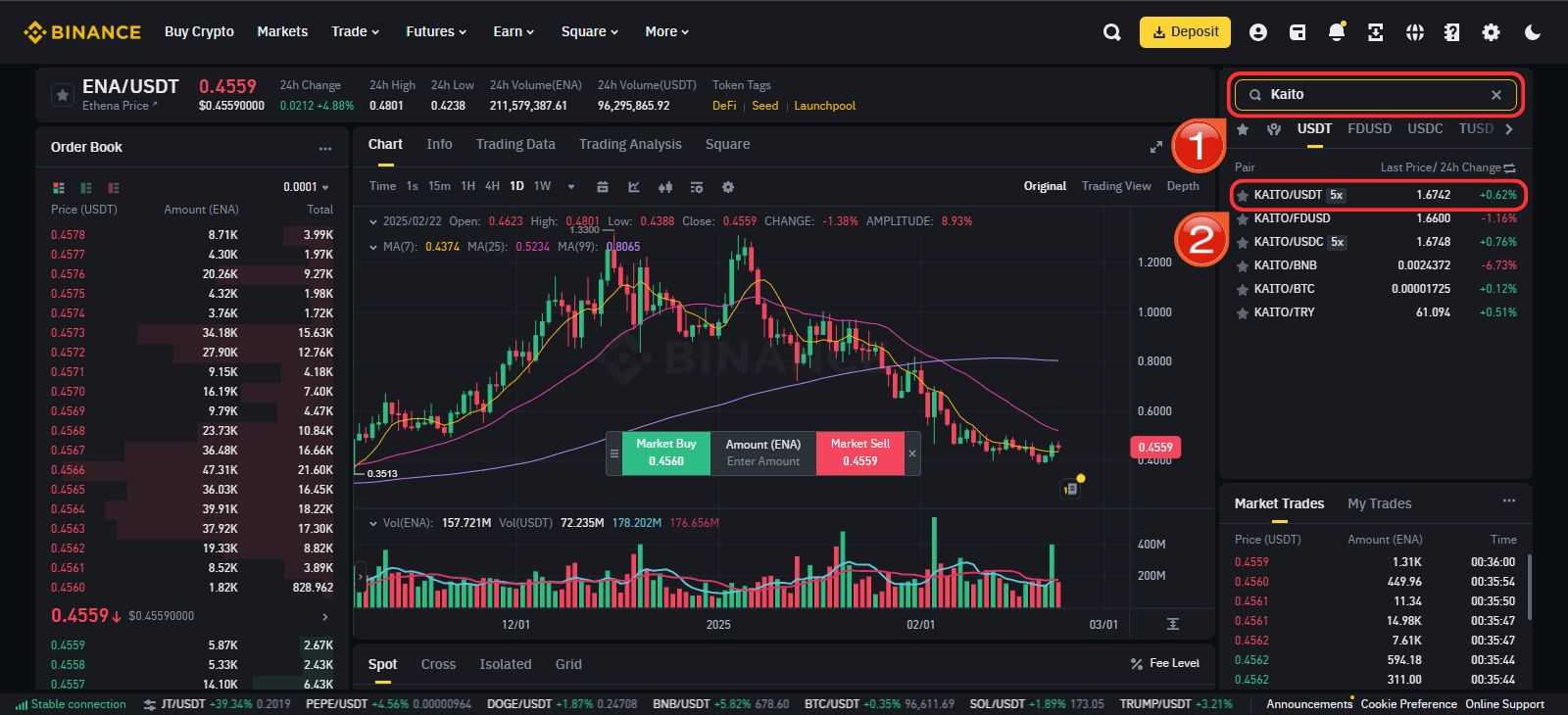
Task: Switch chart to Depth view
Action: [x=1183, y=186]
